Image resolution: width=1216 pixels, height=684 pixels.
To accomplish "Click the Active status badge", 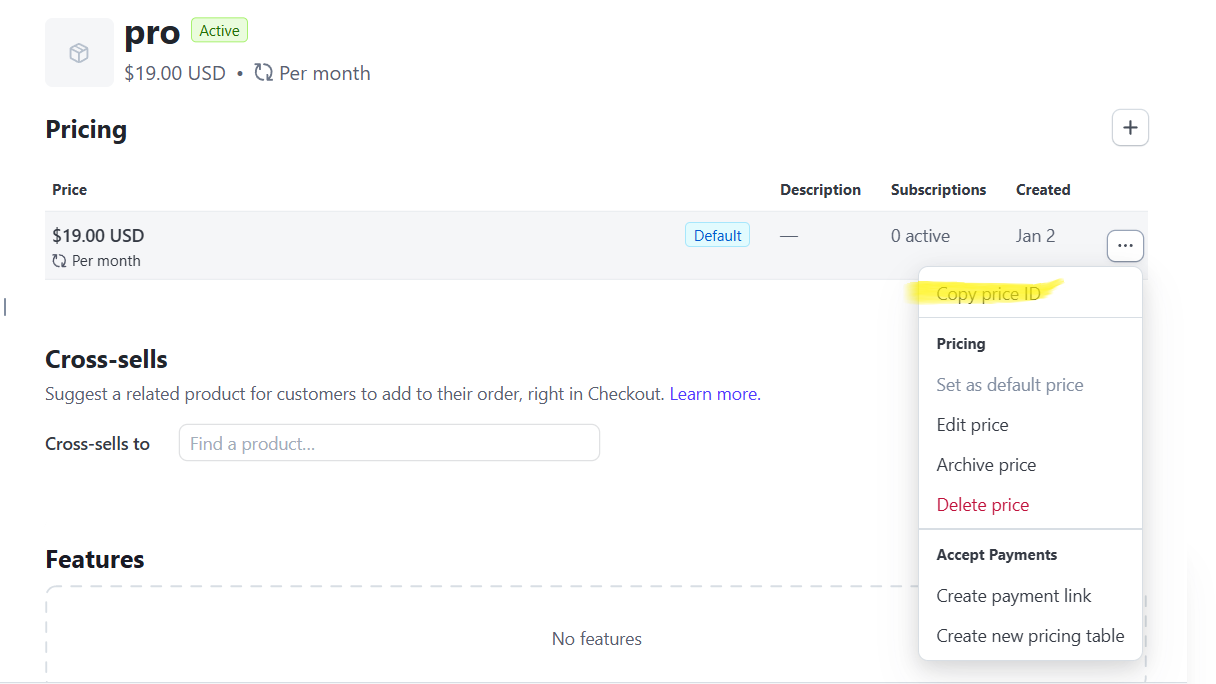I will 219,30.
